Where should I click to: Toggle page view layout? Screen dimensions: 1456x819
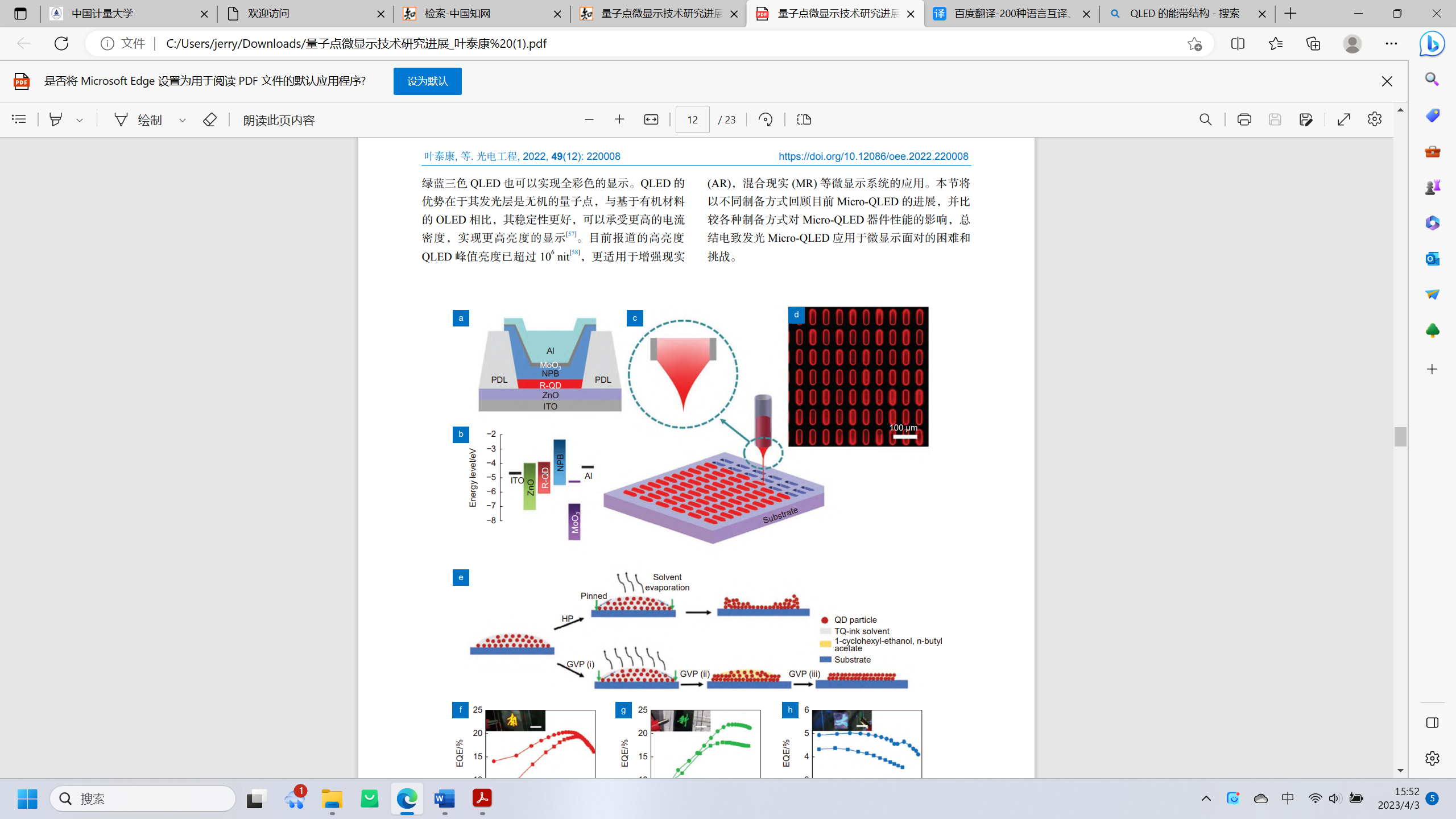coord(804,119)
